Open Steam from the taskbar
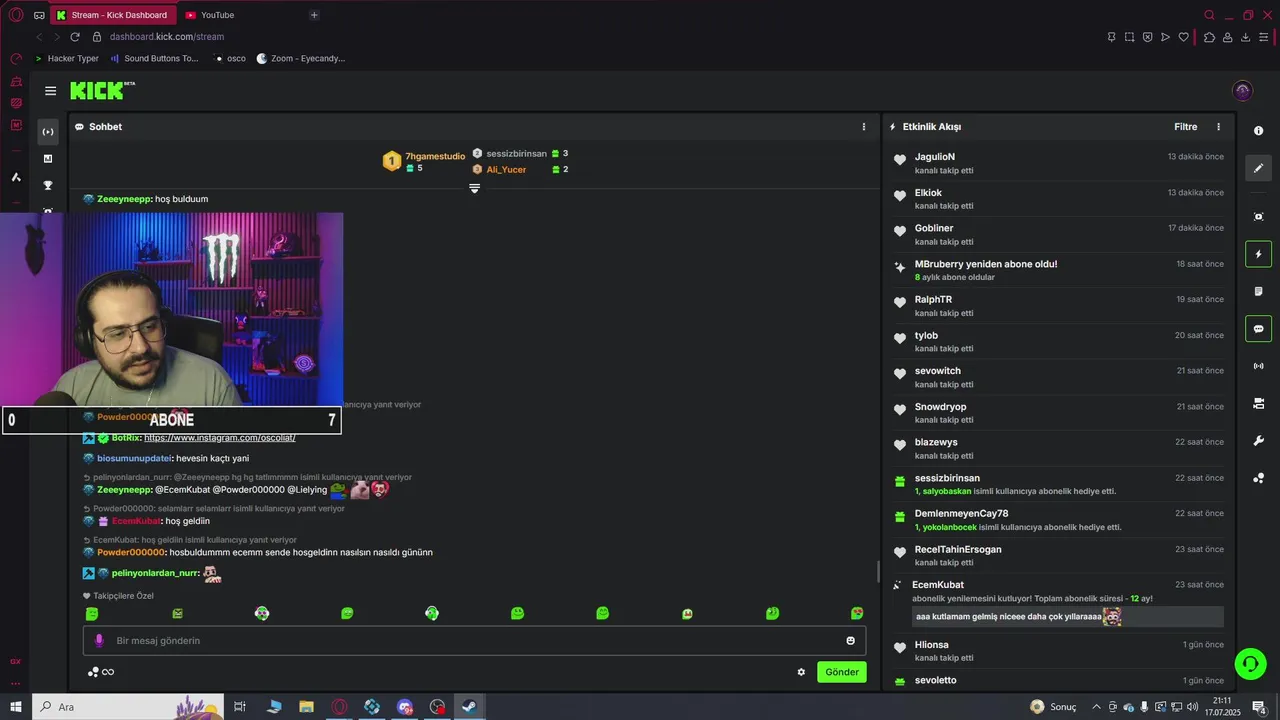The width and height of the screenshot is (1280, 720). point(468,707)
